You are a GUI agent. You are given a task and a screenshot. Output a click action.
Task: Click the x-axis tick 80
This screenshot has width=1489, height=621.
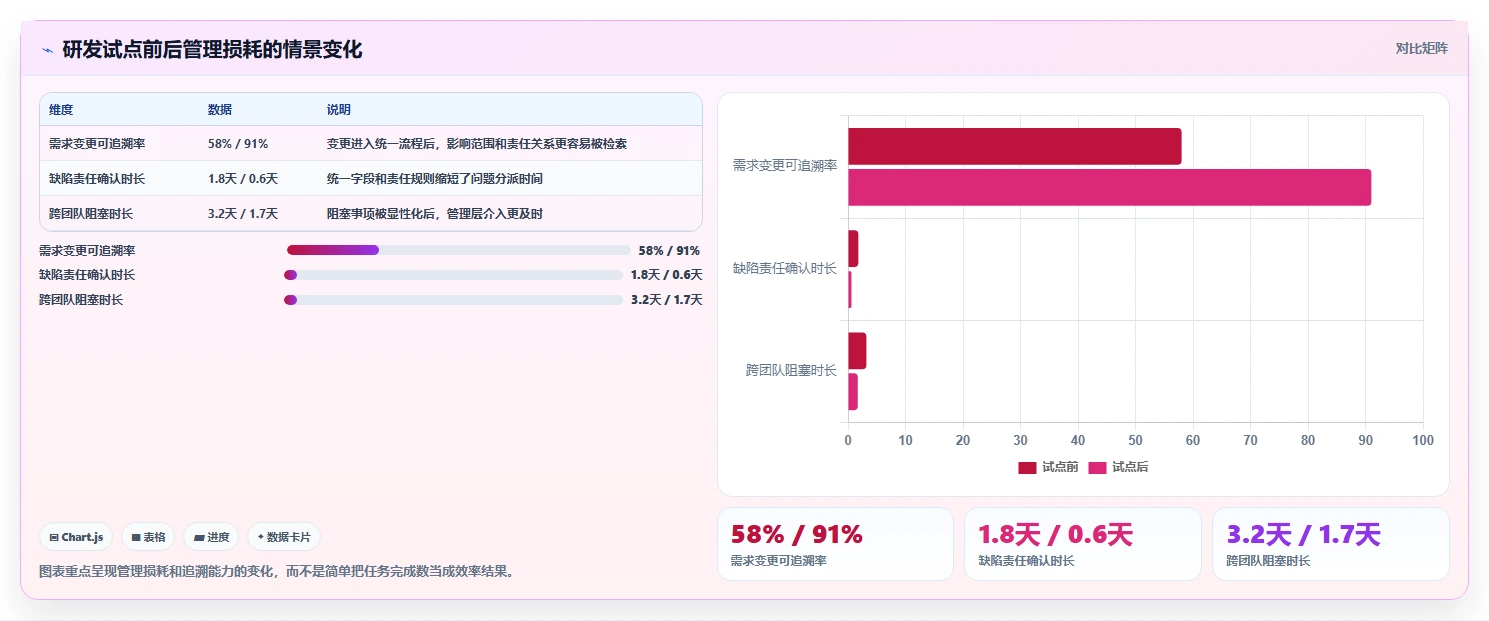click(x=1308, y=440)
